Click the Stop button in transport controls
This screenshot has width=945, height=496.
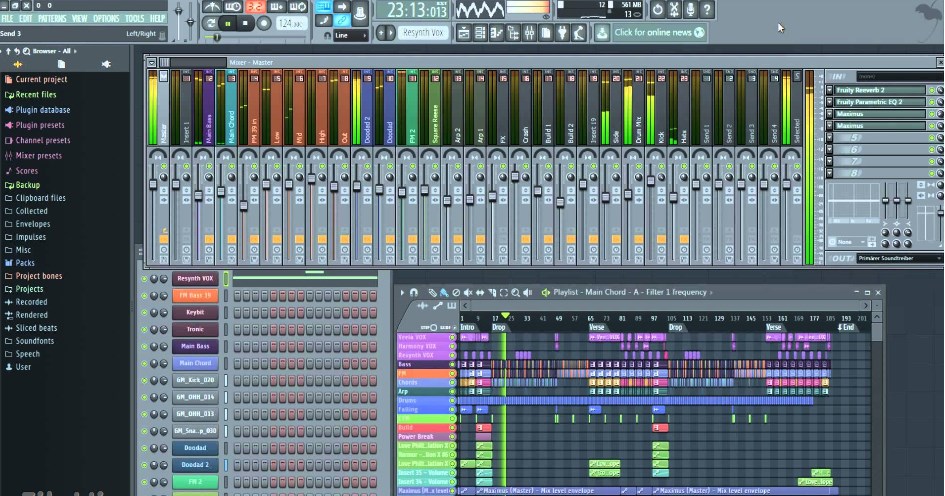pos(245,24)
